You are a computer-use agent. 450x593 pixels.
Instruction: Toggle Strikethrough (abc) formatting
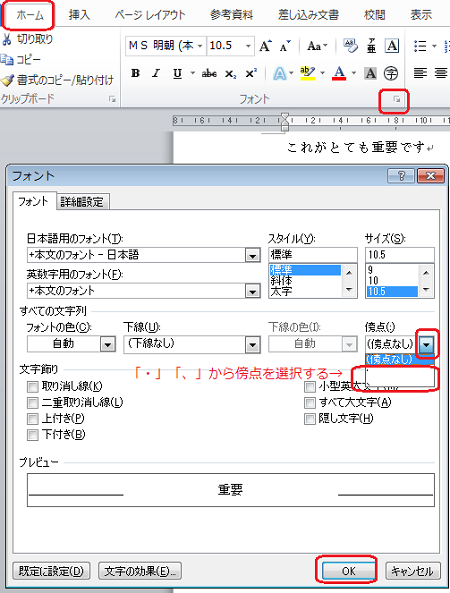pos(209,73)
